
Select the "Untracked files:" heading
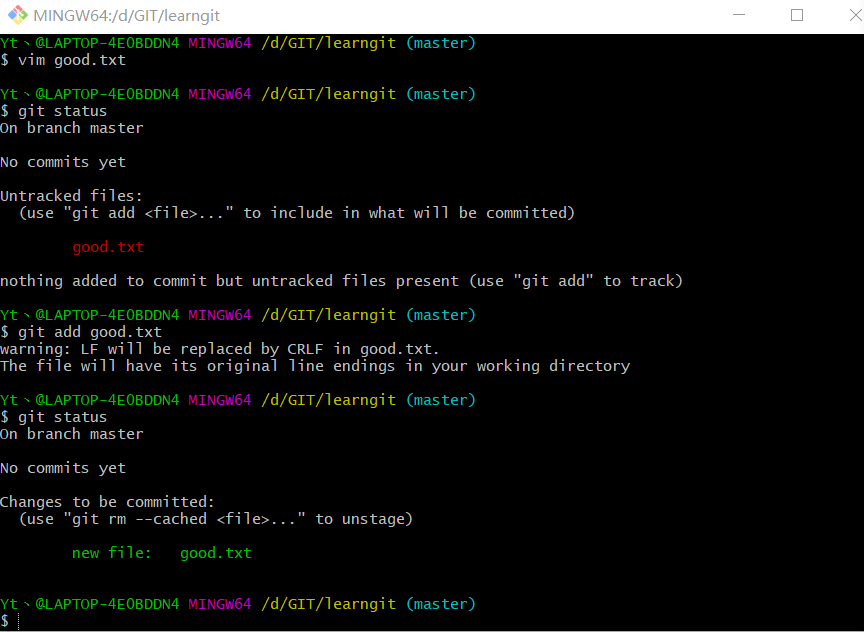72,196
